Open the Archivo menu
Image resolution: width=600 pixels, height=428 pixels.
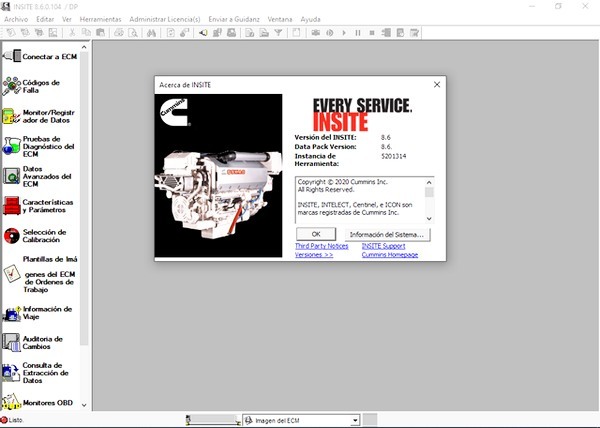click(16, 19)
